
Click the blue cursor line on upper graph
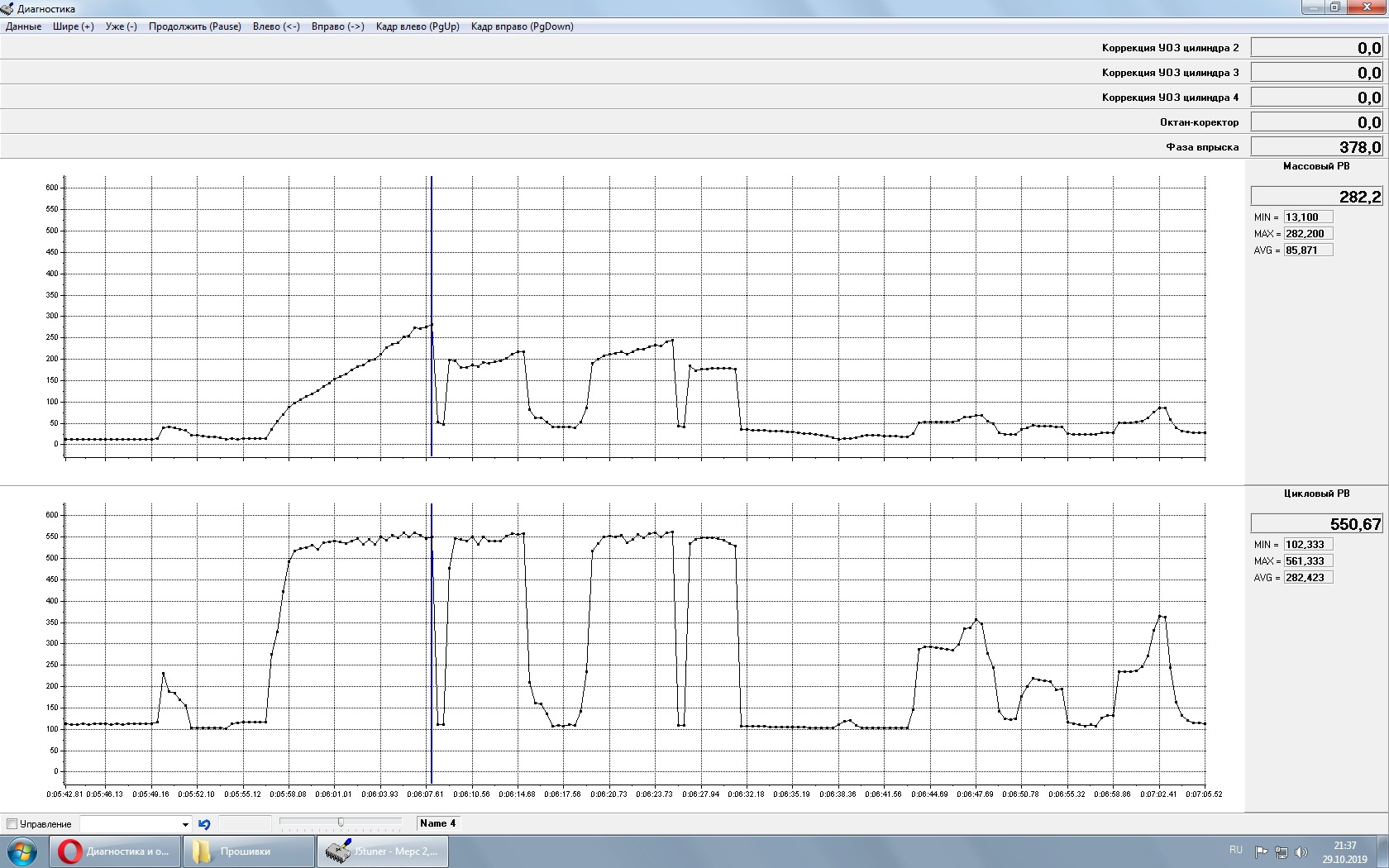[x=431, y=316]
